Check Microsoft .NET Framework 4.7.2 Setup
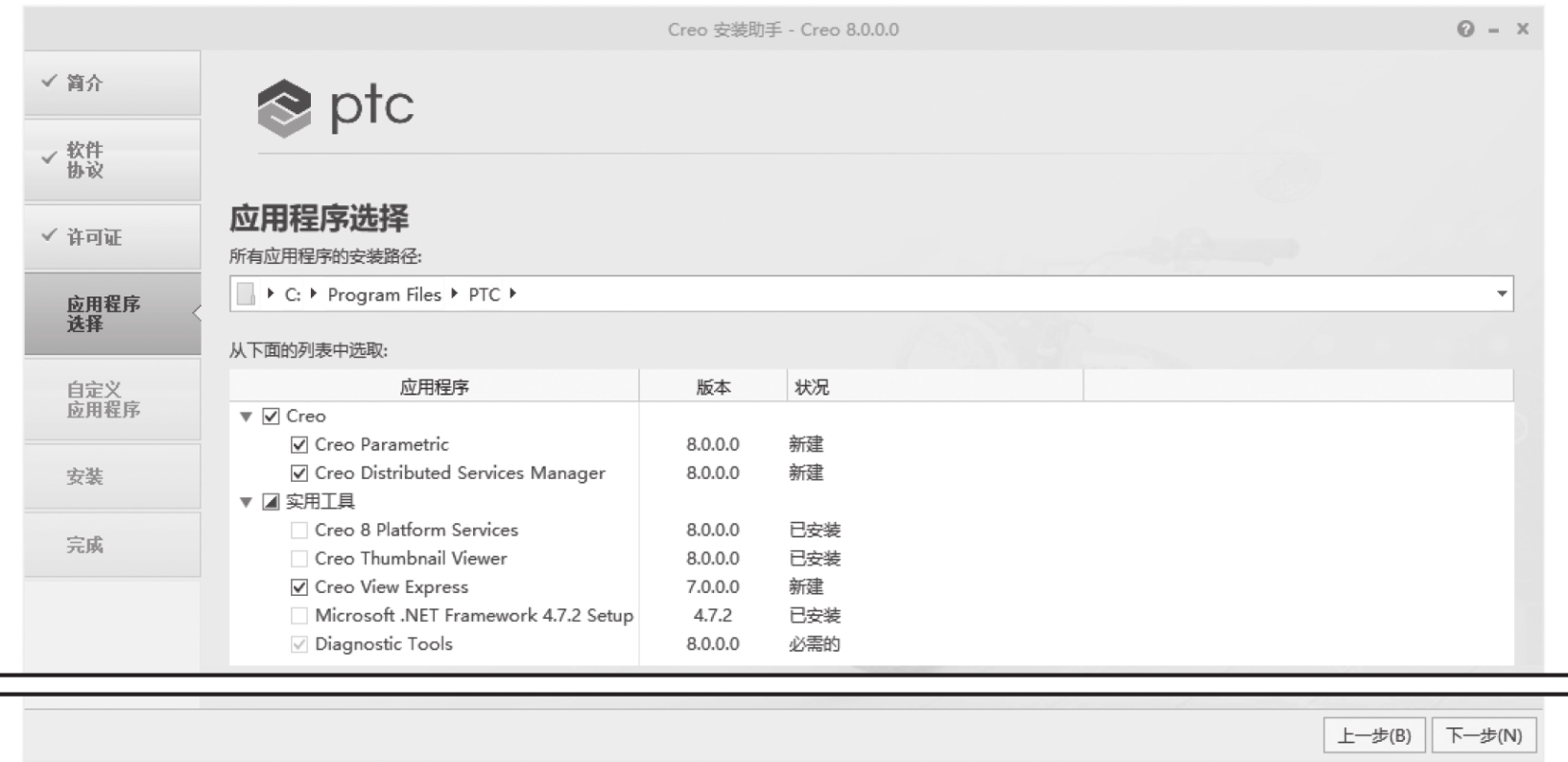Screen dimensions: 1568x762 coord(299,615)
